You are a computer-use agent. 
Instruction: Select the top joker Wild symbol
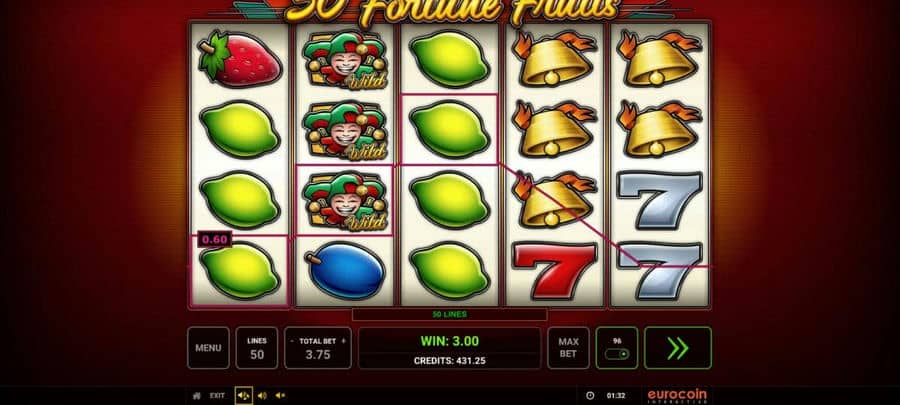[345, 60]
